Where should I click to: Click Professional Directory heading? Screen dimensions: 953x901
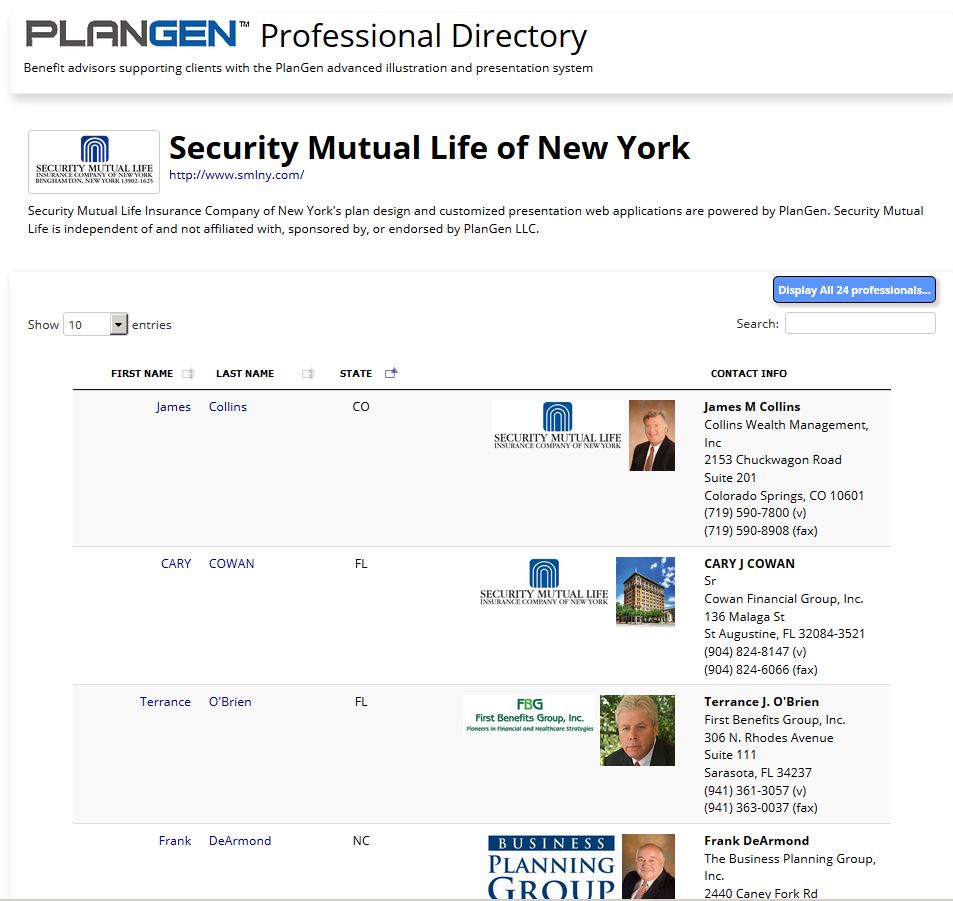coord(424,36)
